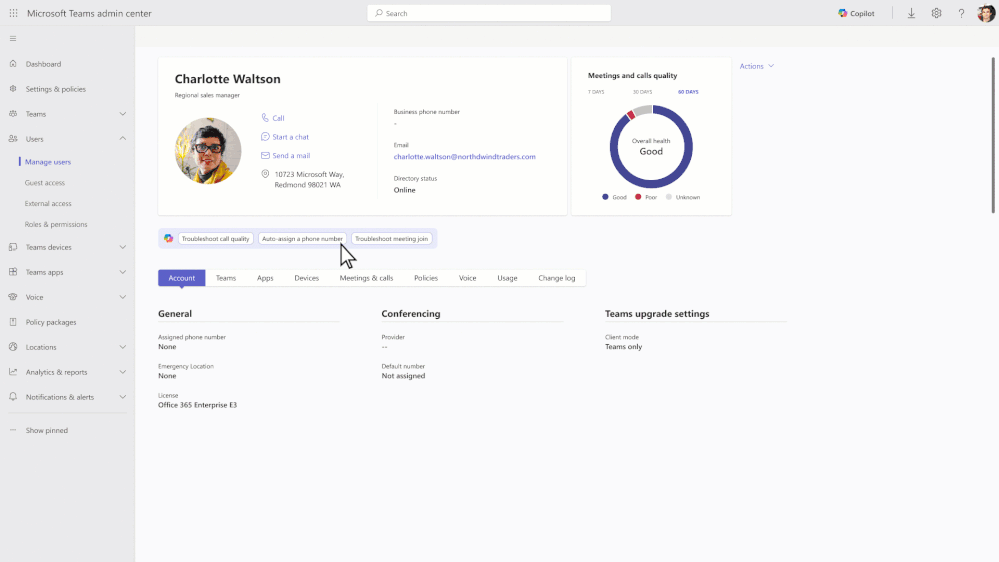Click the Send a mail link
The height and width of the screenshot is (562, 999).
(x=291, y=155)
